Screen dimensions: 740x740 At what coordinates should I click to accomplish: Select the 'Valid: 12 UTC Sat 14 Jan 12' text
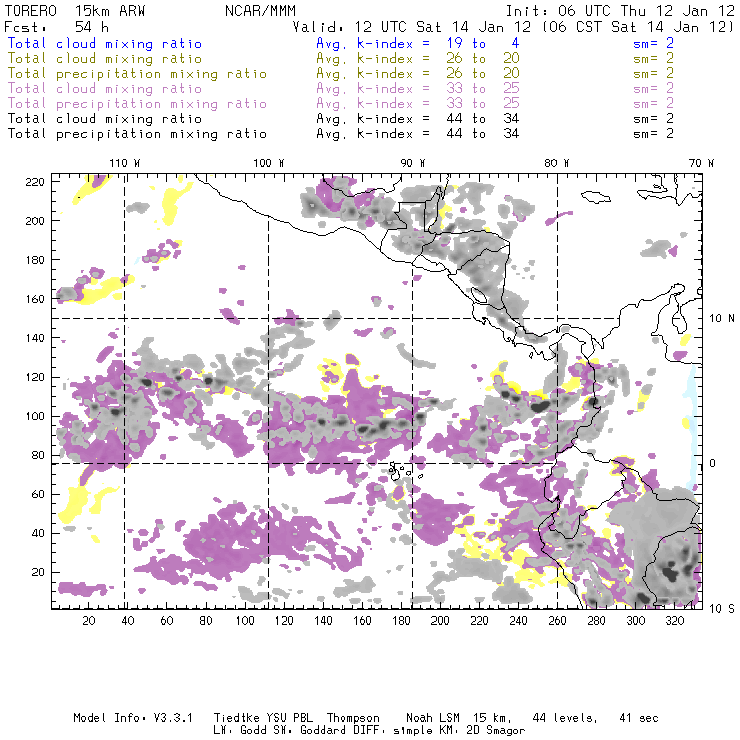[x=412, y=27]
